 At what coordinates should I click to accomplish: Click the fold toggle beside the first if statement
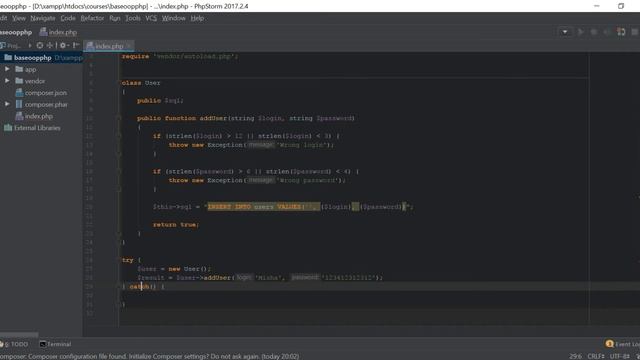click(119, 136)
